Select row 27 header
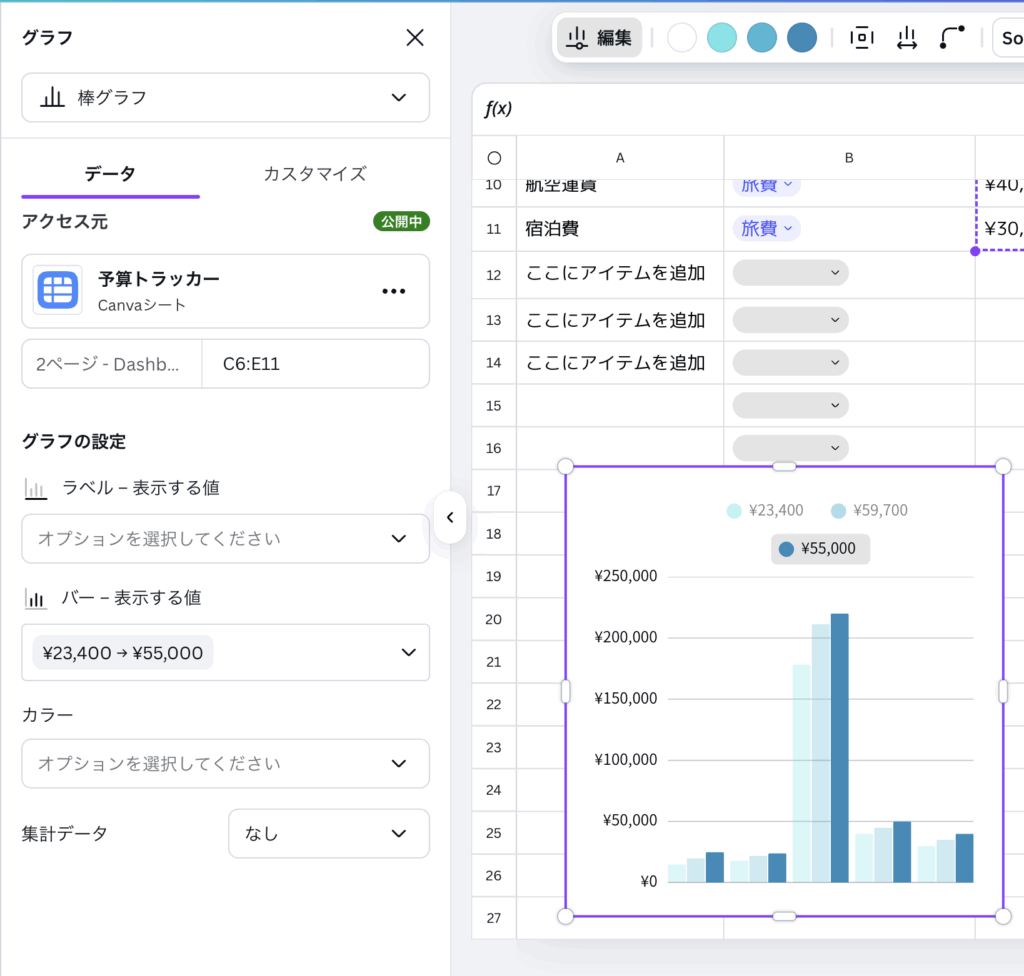 494,918
